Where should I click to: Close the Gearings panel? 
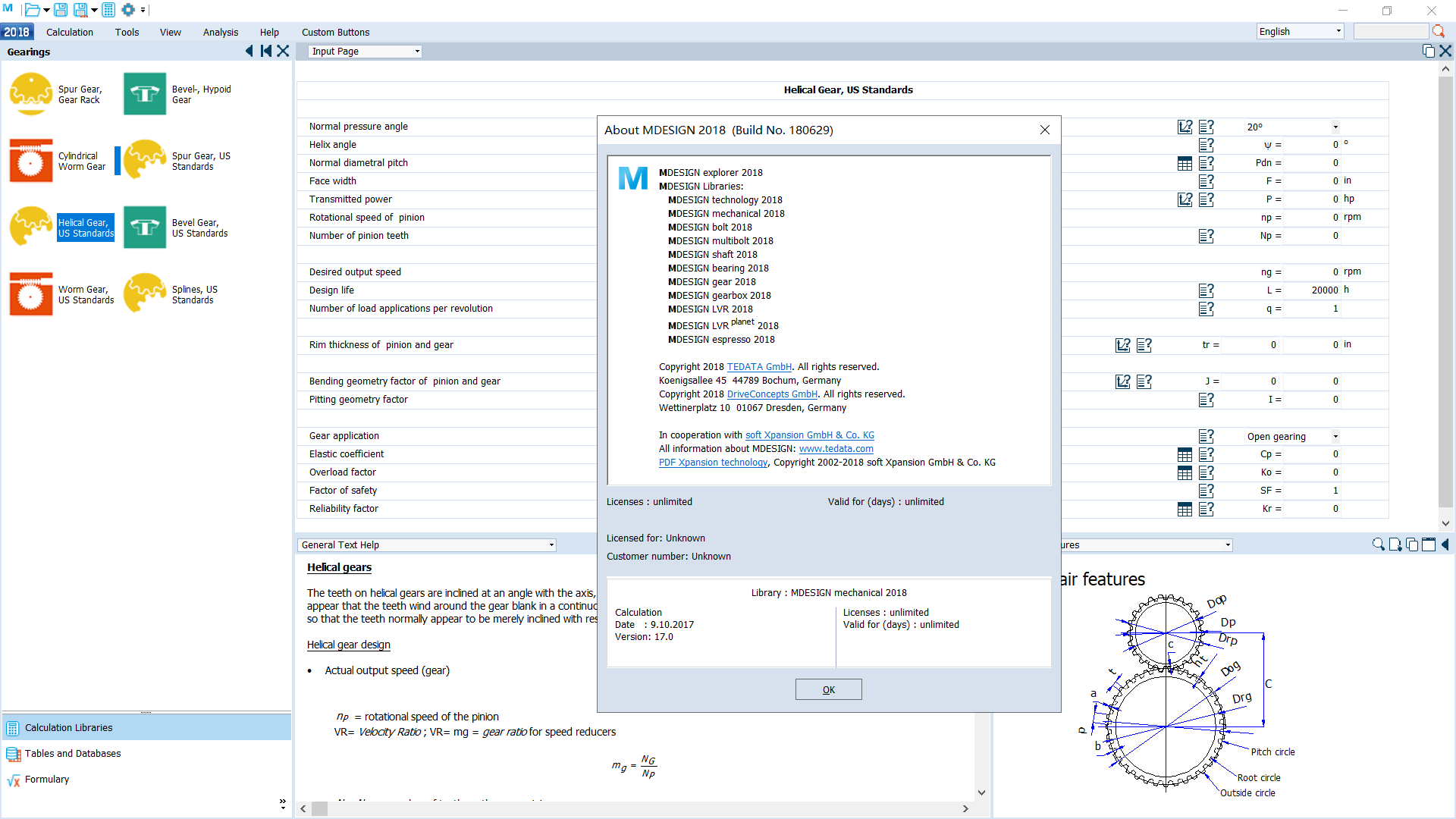click(283, 51)
